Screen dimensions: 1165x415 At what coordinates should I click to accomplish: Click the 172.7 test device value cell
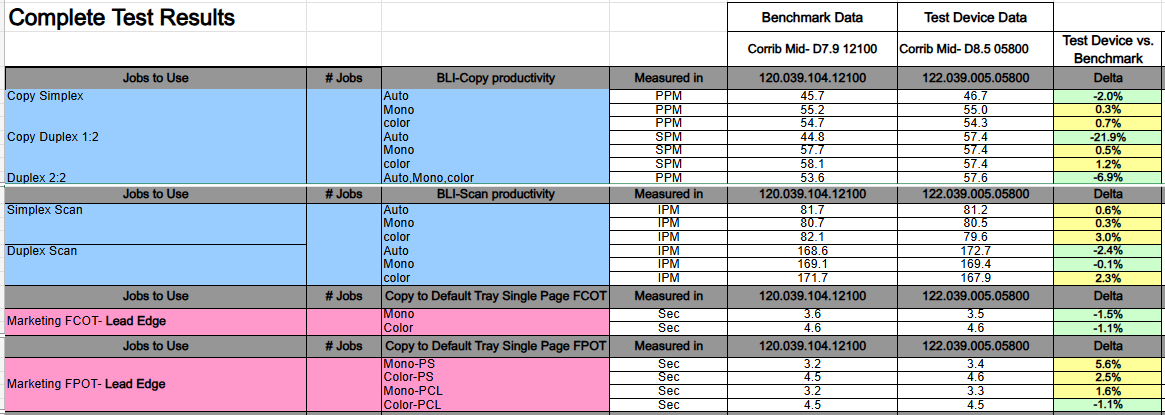pyautogui.click(x=976, y=251)
